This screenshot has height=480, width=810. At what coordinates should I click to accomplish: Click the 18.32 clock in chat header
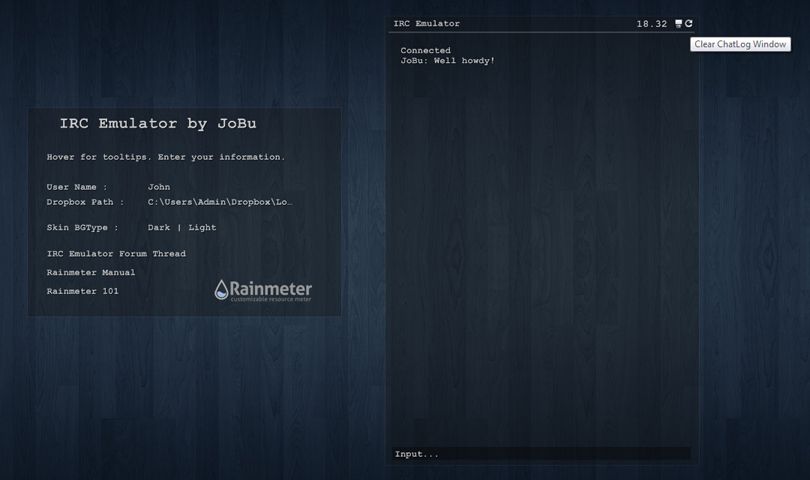click(651, 24)
